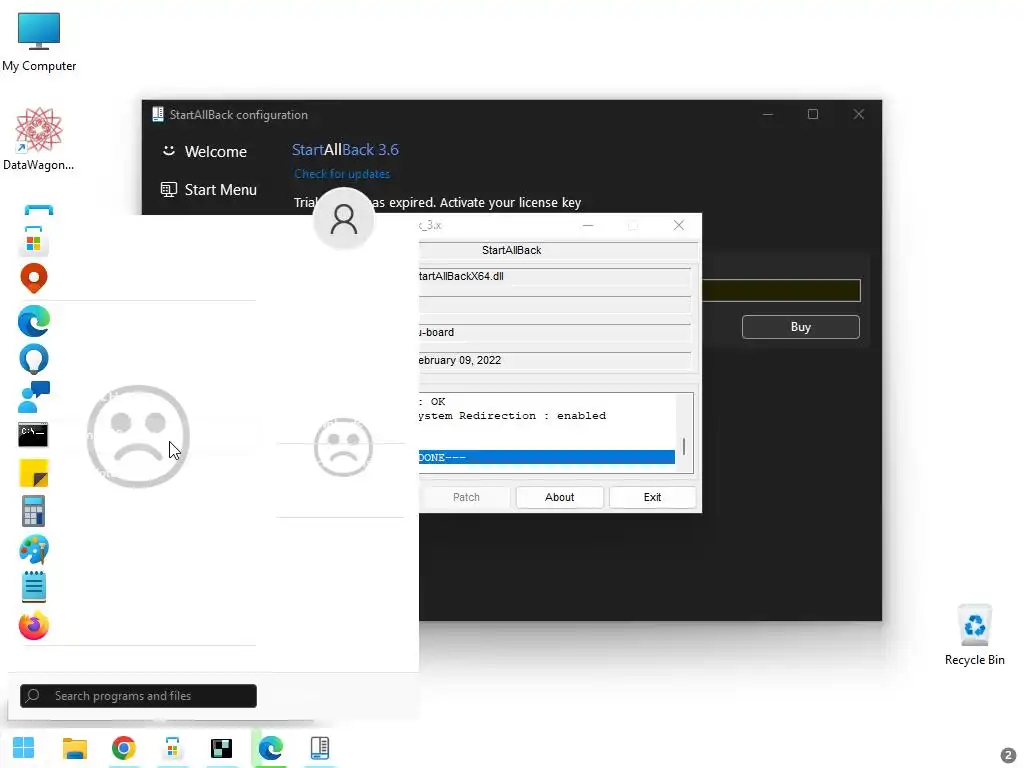Open Command Prompt from Start menu
The image size is (1024, 768).
tap(33, 435)
